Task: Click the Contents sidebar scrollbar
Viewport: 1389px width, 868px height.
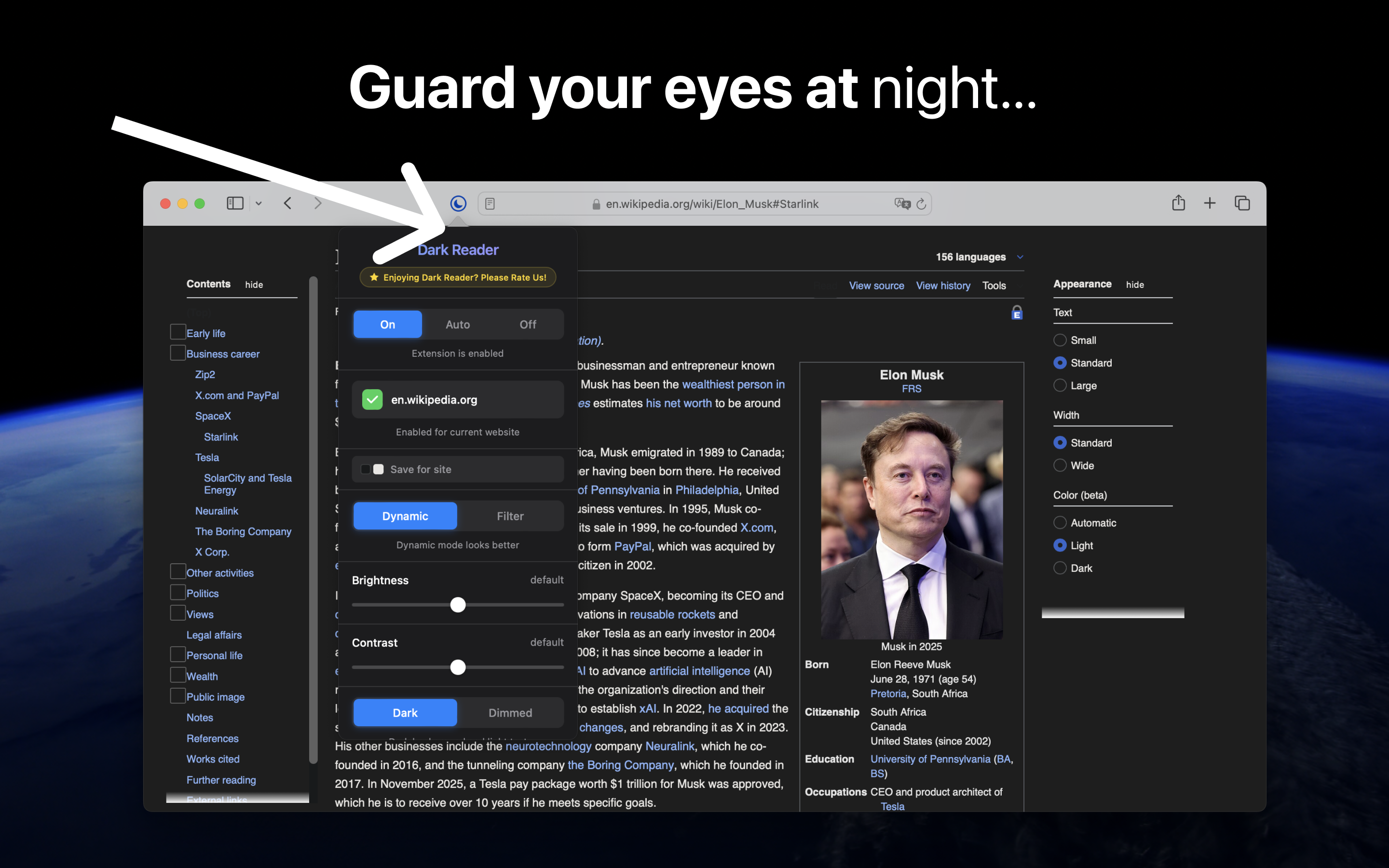Action: [x=313, y=519]
